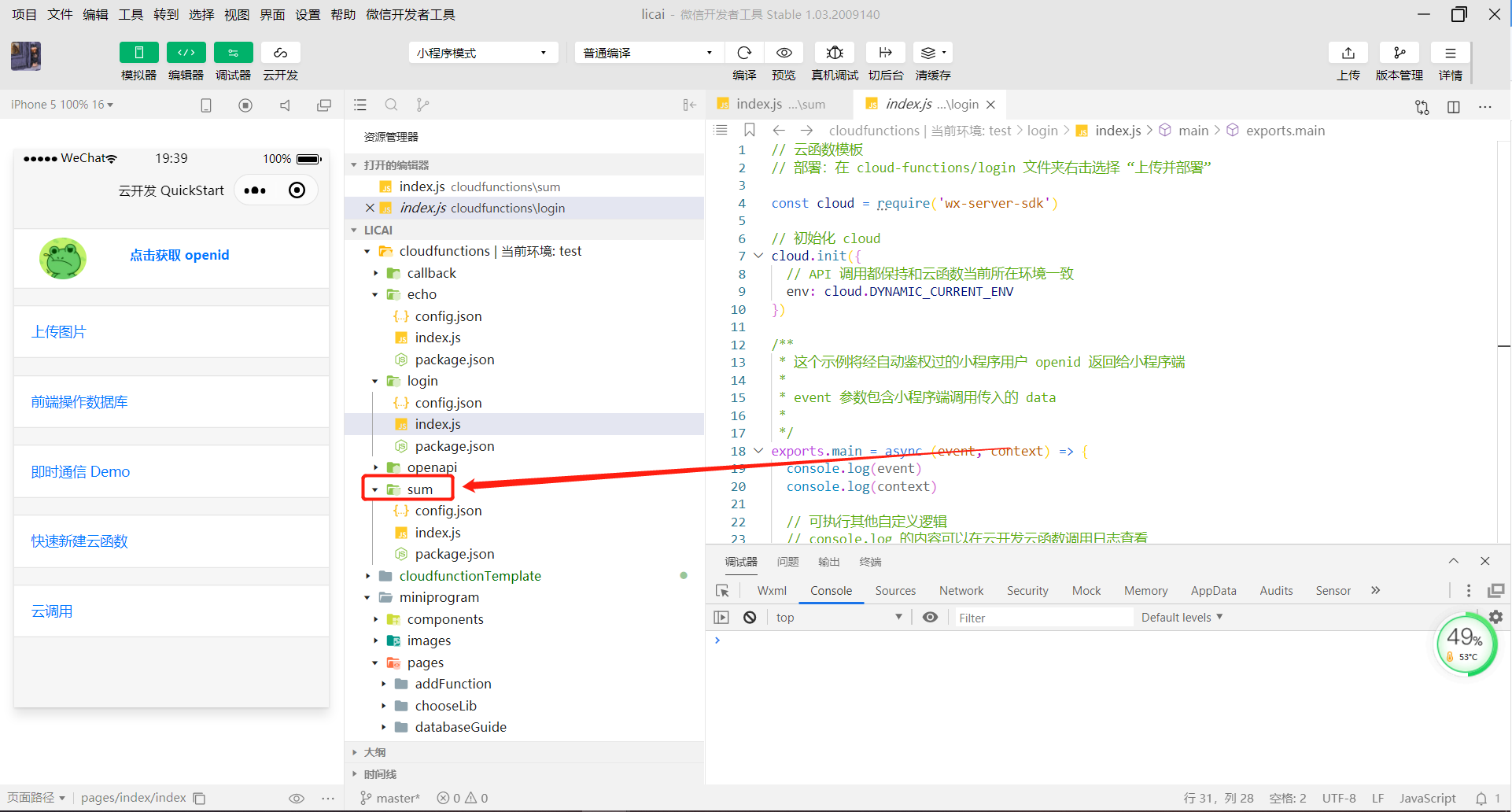Navigate forward in editor history
The width and height of the screenshot is (1512, 812).
pos(806,130)
